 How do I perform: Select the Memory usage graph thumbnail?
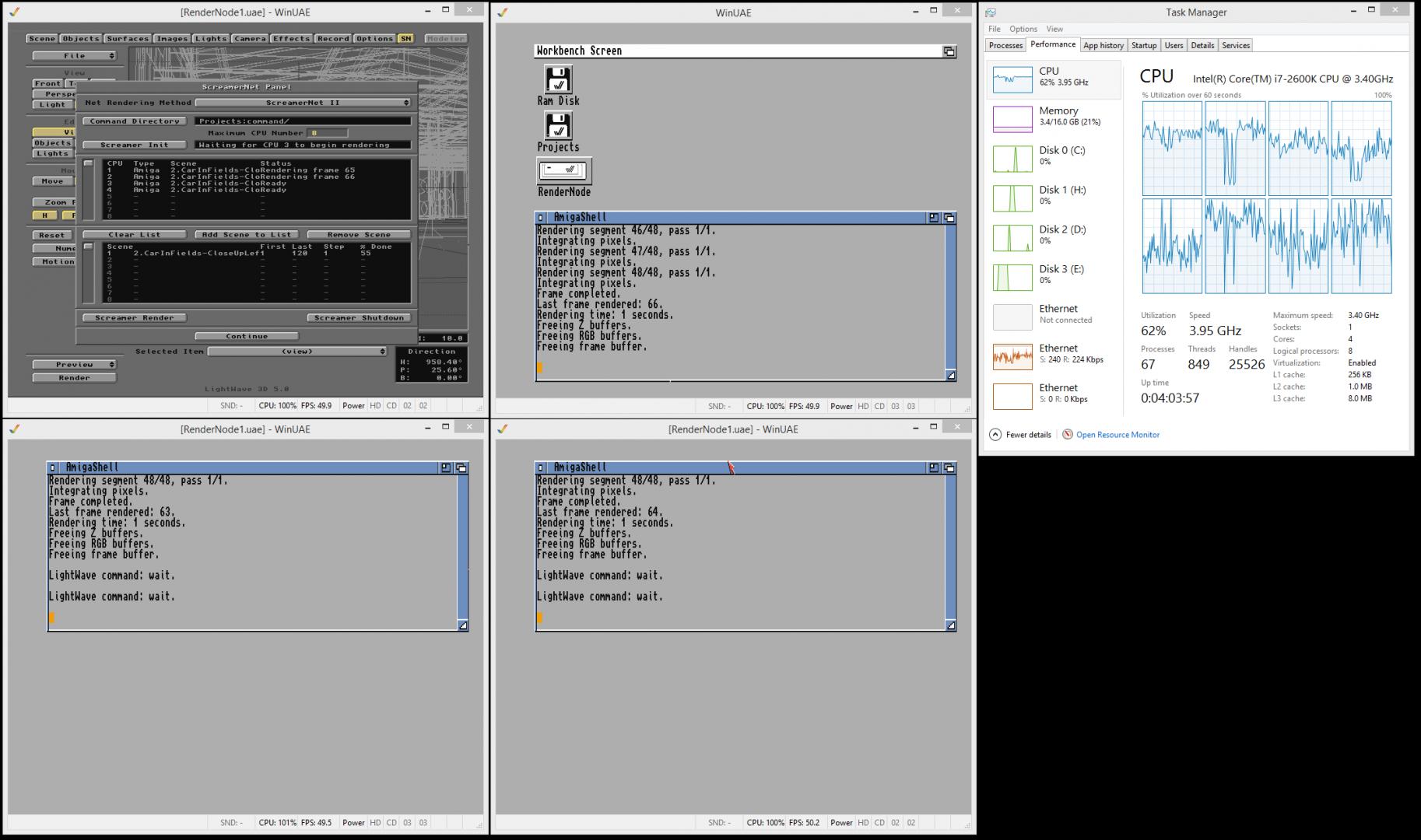point(1012,119)
